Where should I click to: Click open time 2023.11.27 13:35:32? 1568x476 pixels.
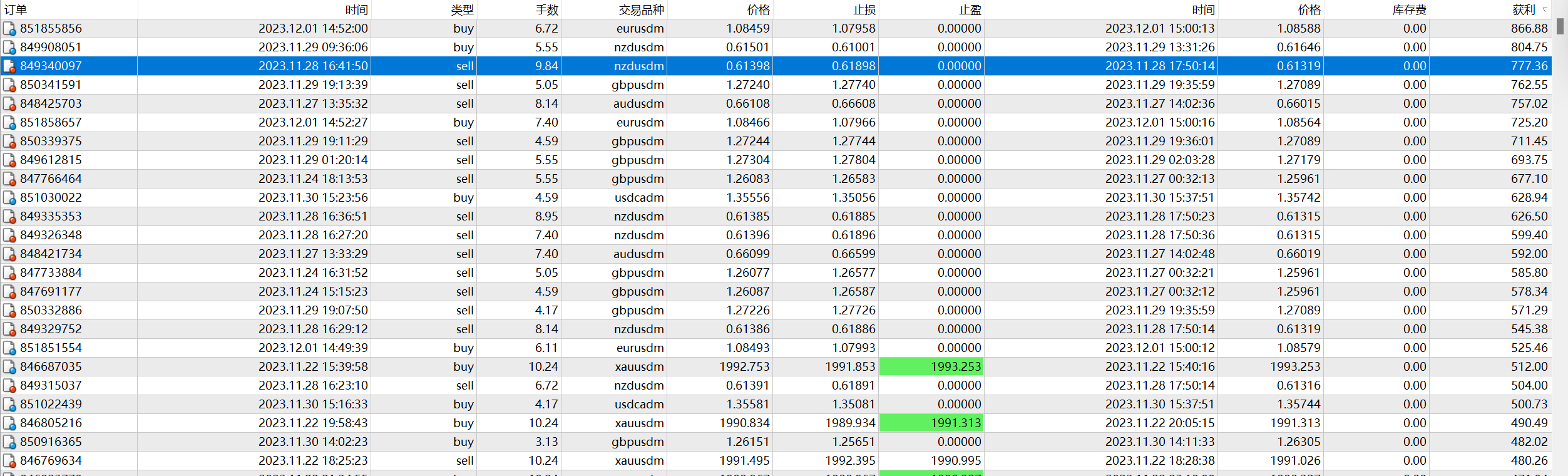[x=313, y=104]
